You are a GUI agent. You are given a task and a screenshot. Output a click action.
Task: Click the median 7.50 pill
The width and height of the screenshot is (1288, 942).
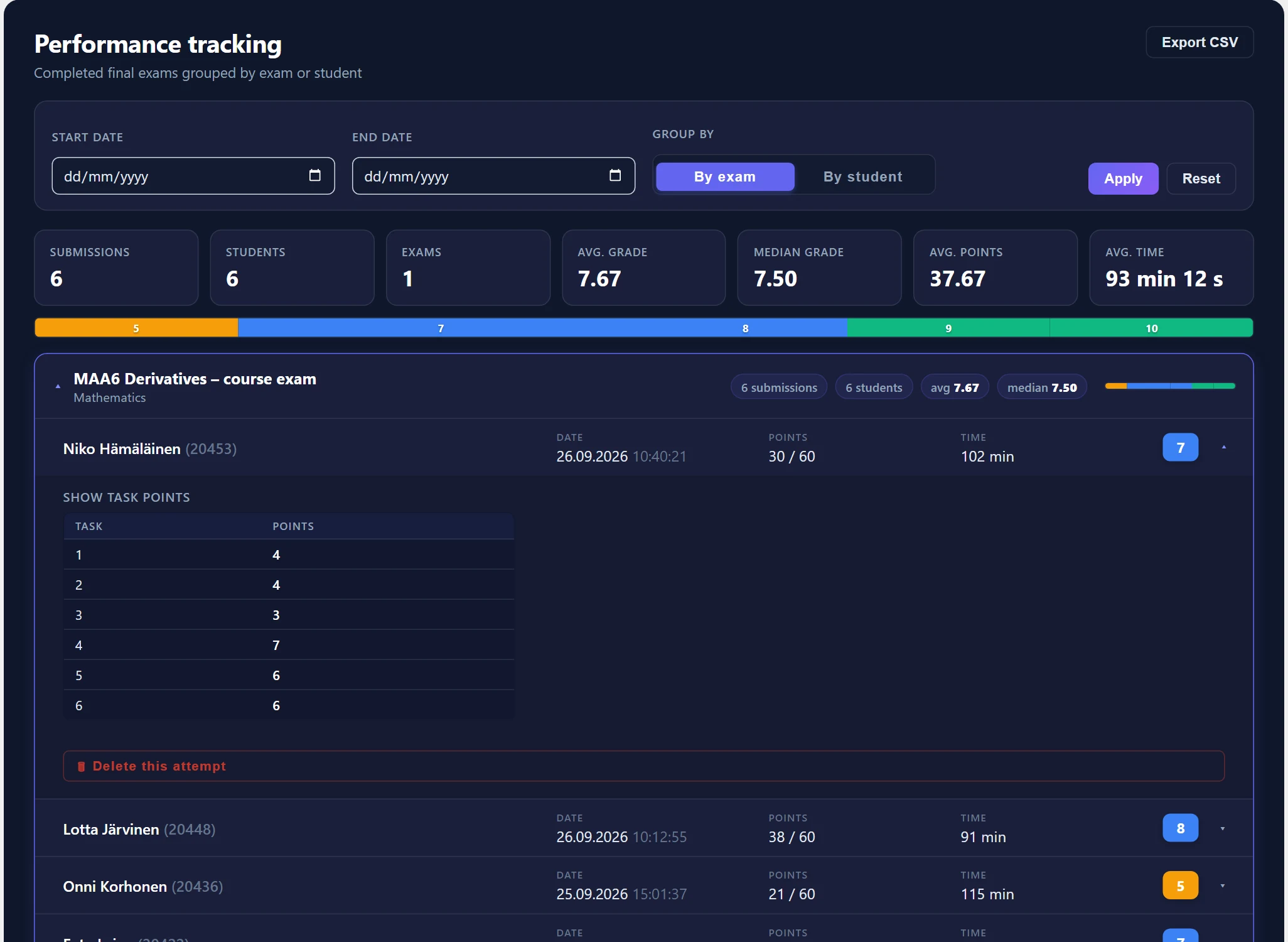coord(1042,387)
